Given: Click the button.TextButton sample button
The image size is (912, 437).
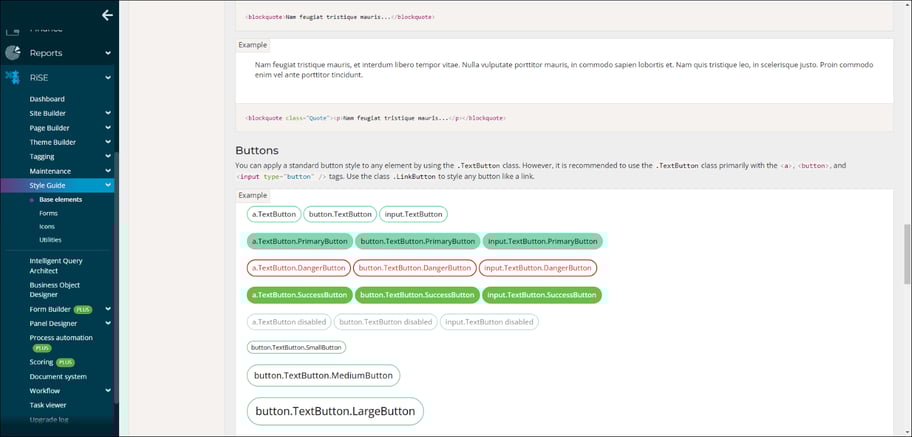Looking at the screenshot, I should [x=340, y=214].
